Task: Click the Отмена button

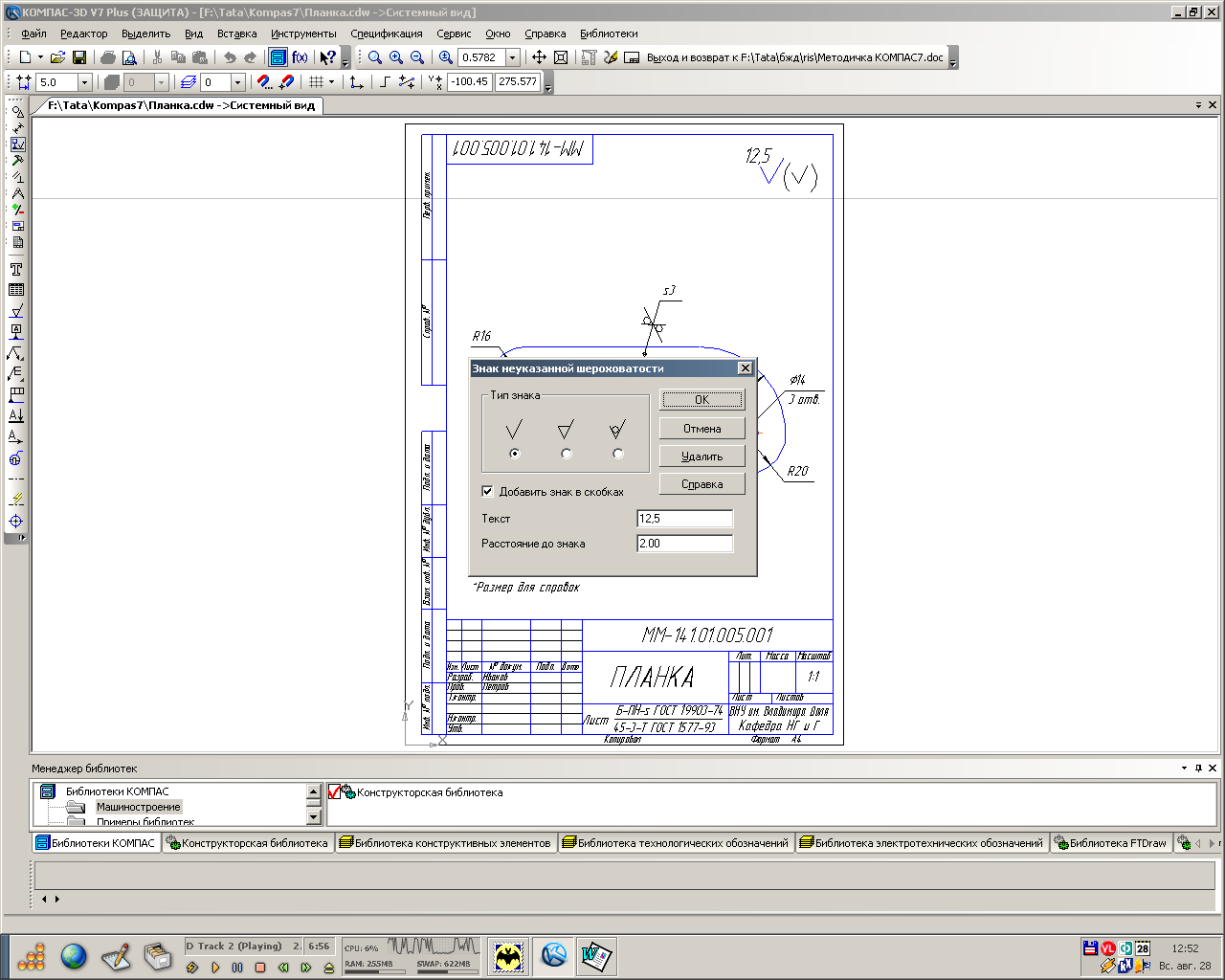Action: [702, 429]
